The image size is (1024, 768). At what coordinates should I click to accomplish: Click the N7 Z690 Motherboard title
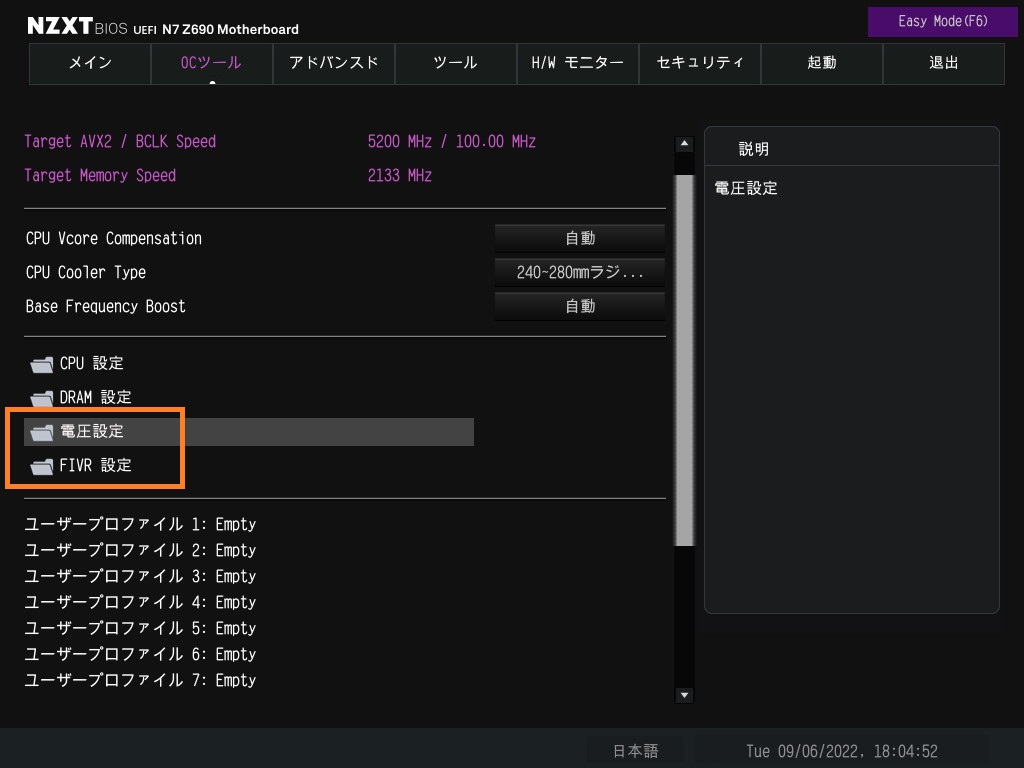coord(230,29)
